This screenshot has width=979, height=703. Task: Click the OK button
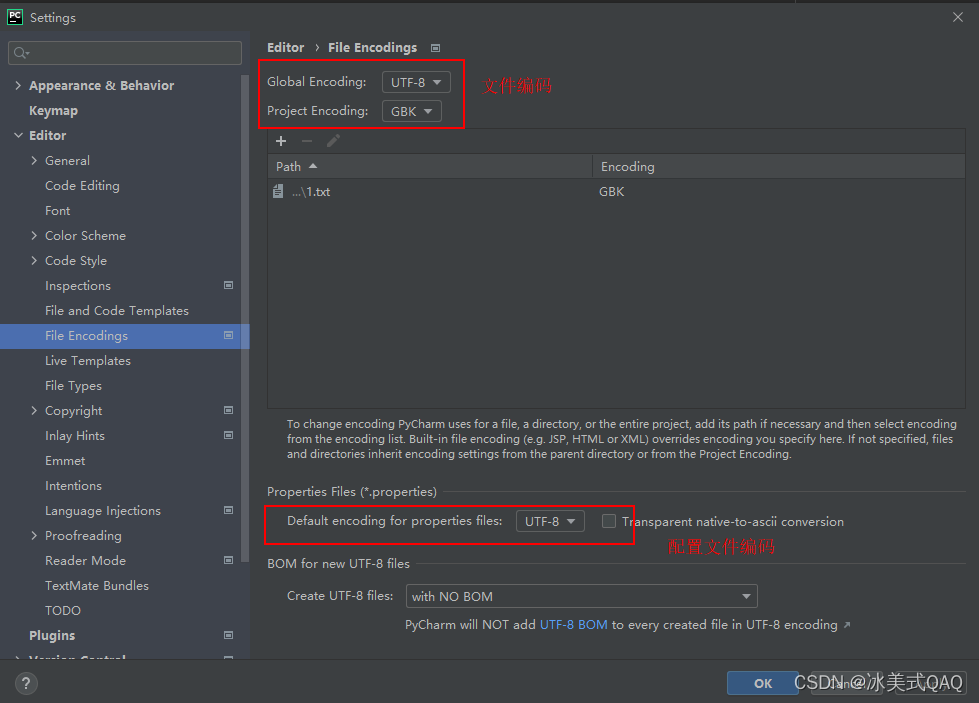762,683
